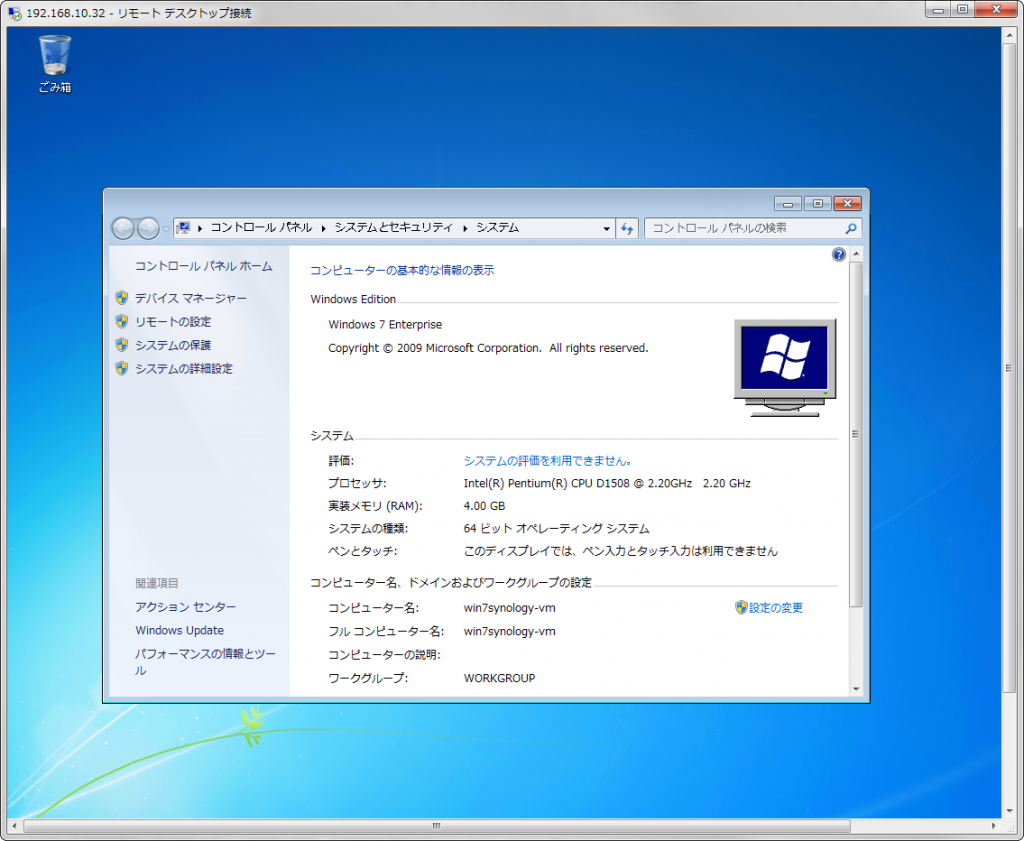This screenshot has width=1024, height=841.
Task: Click shield icon beside システムの保護
Action: [x=121, y=345]
